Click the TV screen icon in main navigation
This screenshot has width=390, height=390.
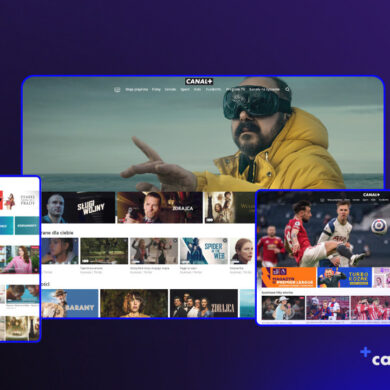pos(117,89)
